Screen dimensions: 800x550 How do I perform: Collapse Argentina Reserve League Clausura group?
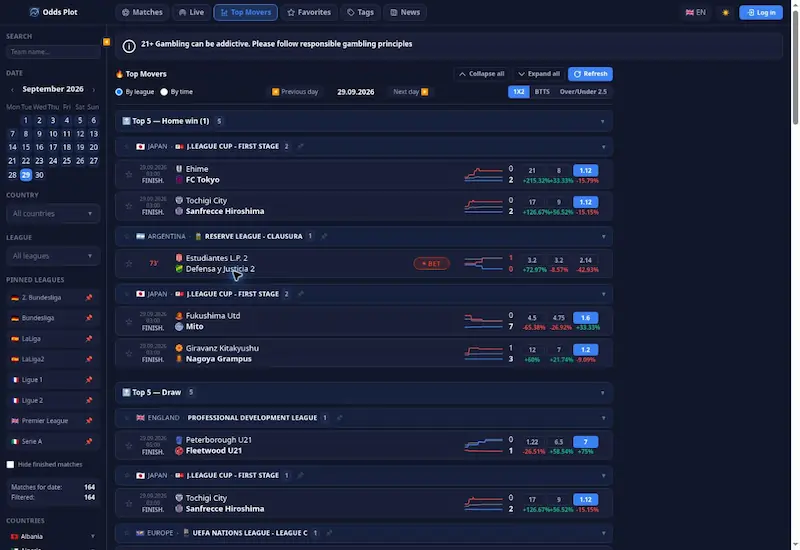[604, 237]
